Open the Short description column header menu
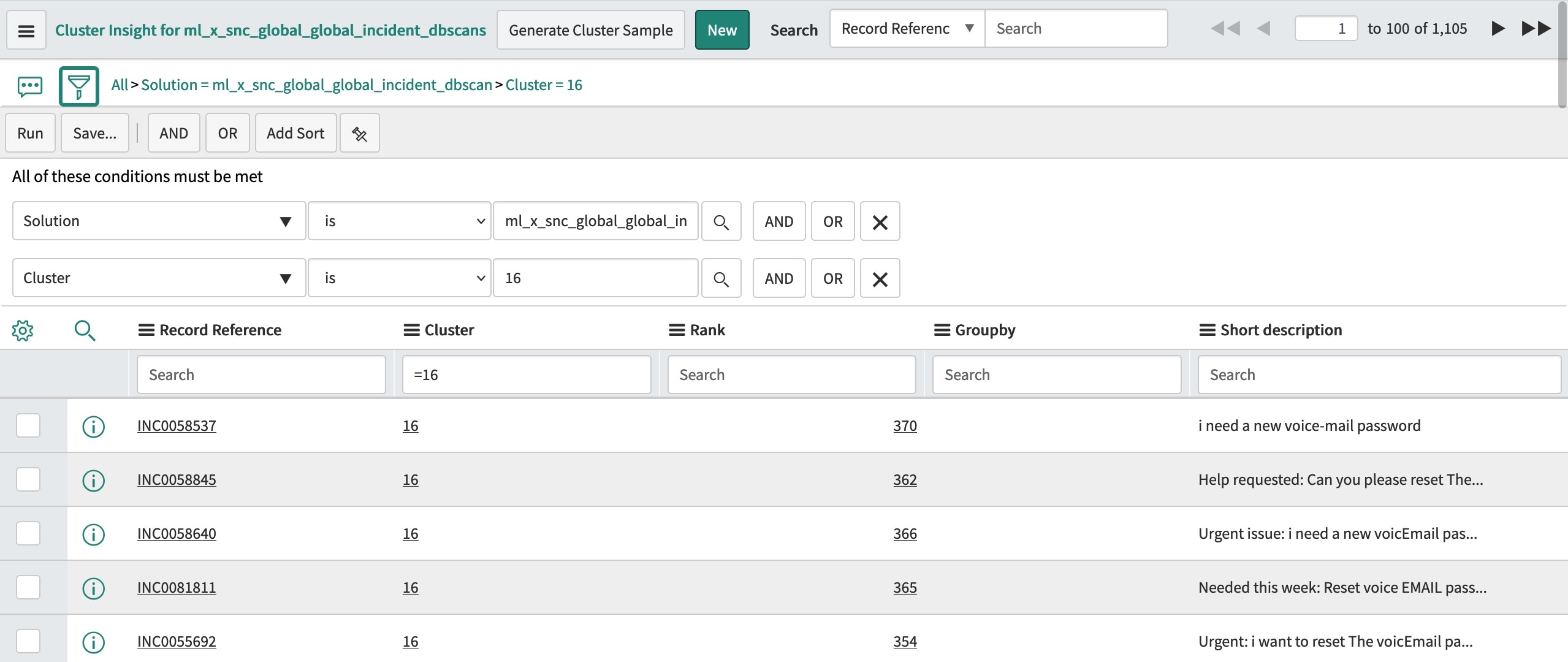The width and height of the screenshot is (1568, 662). [x=1207, y=329]
